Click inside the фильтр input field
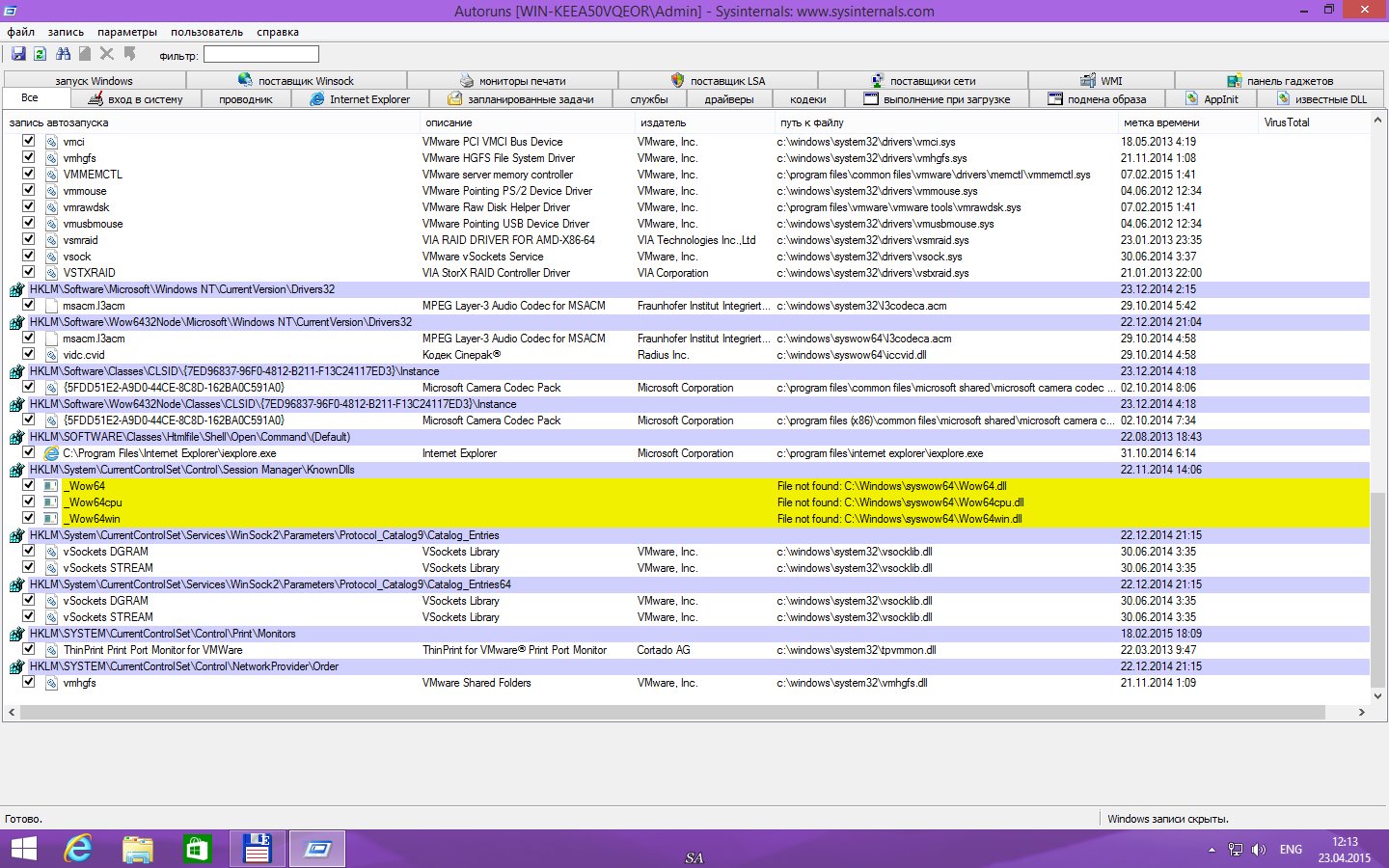This screenshot has width=1389, height=868. (x=260, y=55)
